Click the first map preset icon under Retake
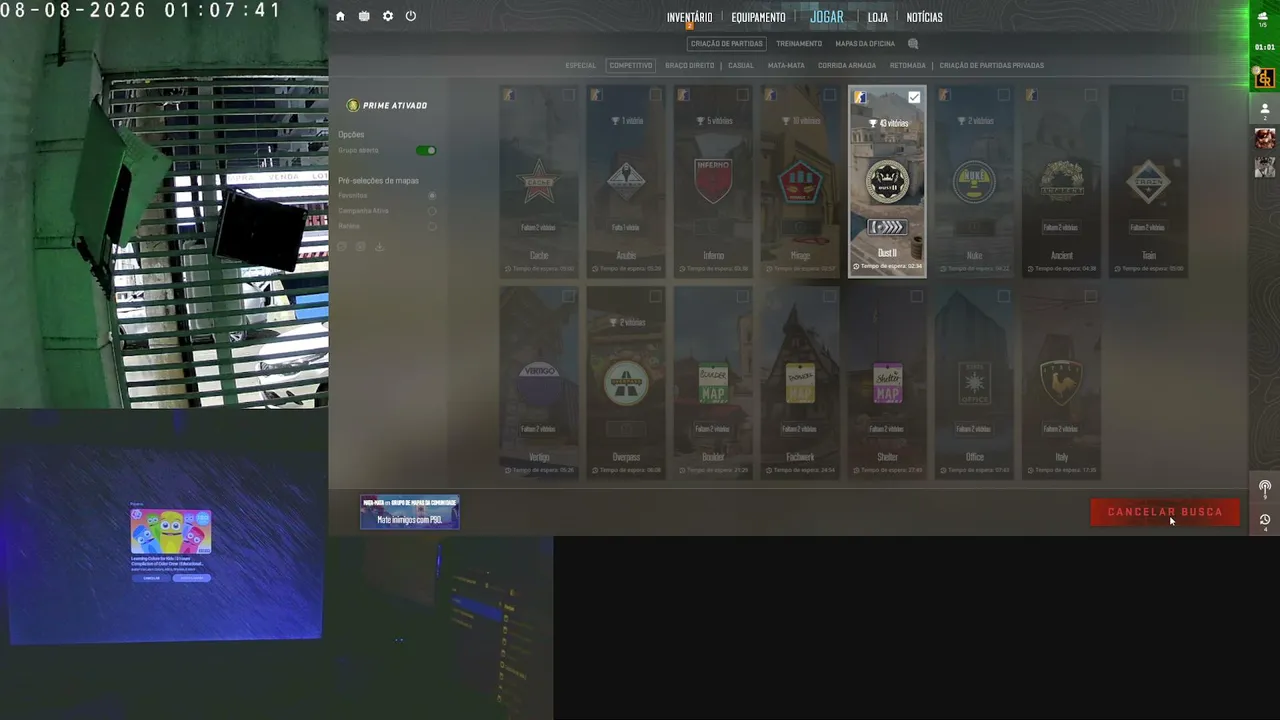This screenshot has height=720, width=1280. click(342, 246)
